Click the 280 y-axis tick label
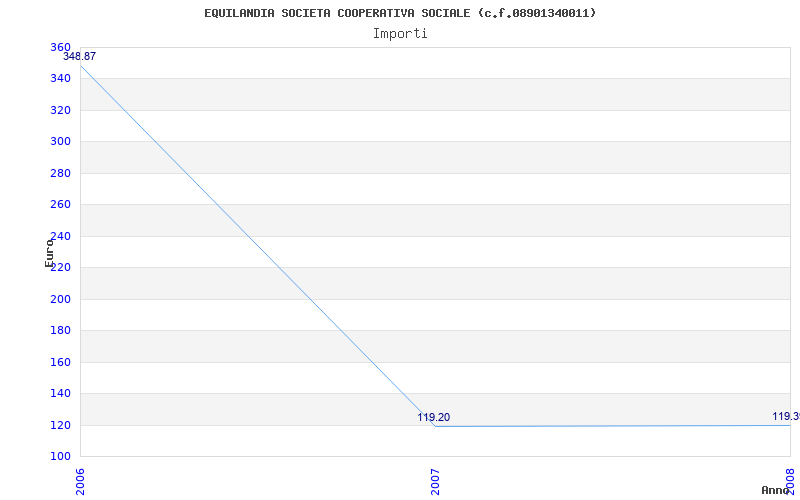800x500 pixels. [x=60, y=173]
